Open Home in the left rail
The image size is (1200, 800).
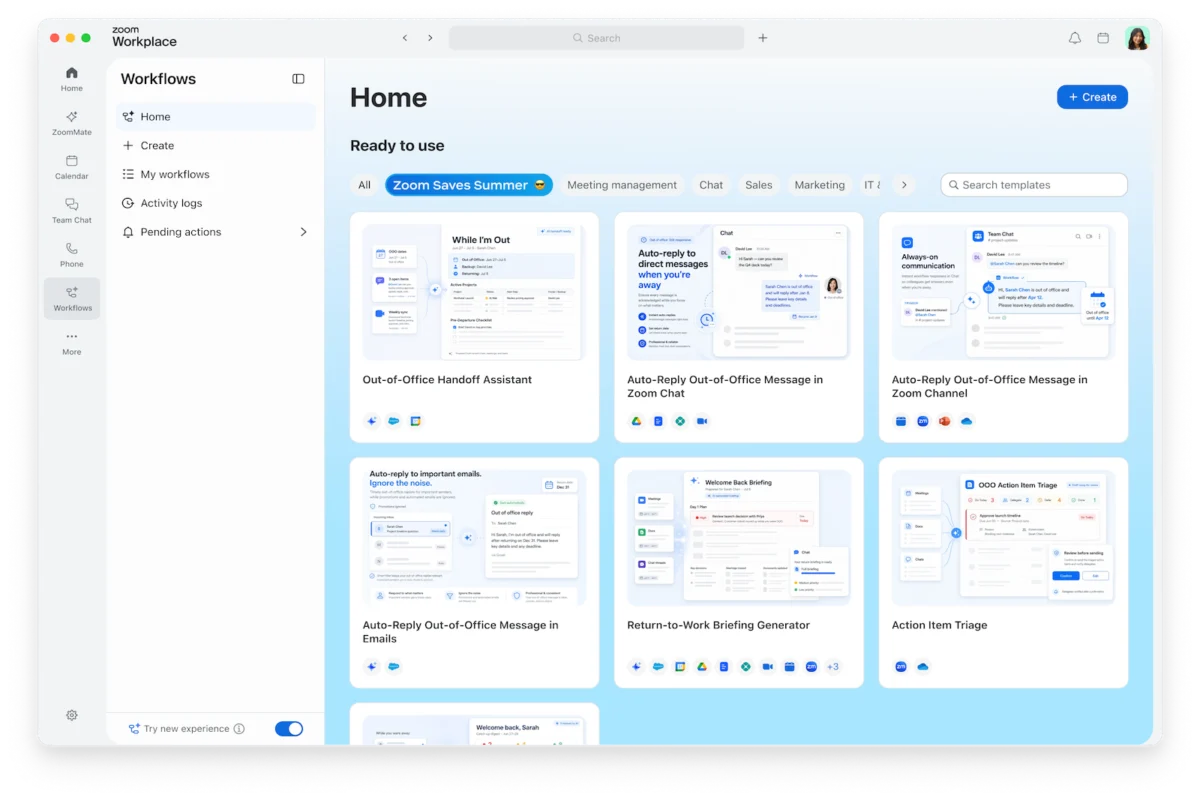[71, 79]
